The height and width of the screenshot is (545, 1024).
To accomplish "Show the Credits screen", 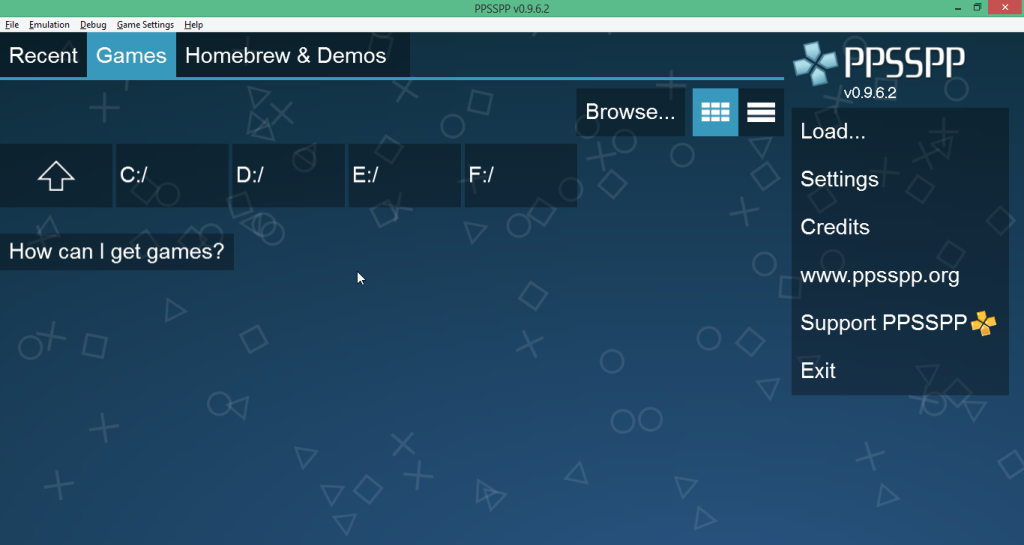I will click(x=900, y=227).
